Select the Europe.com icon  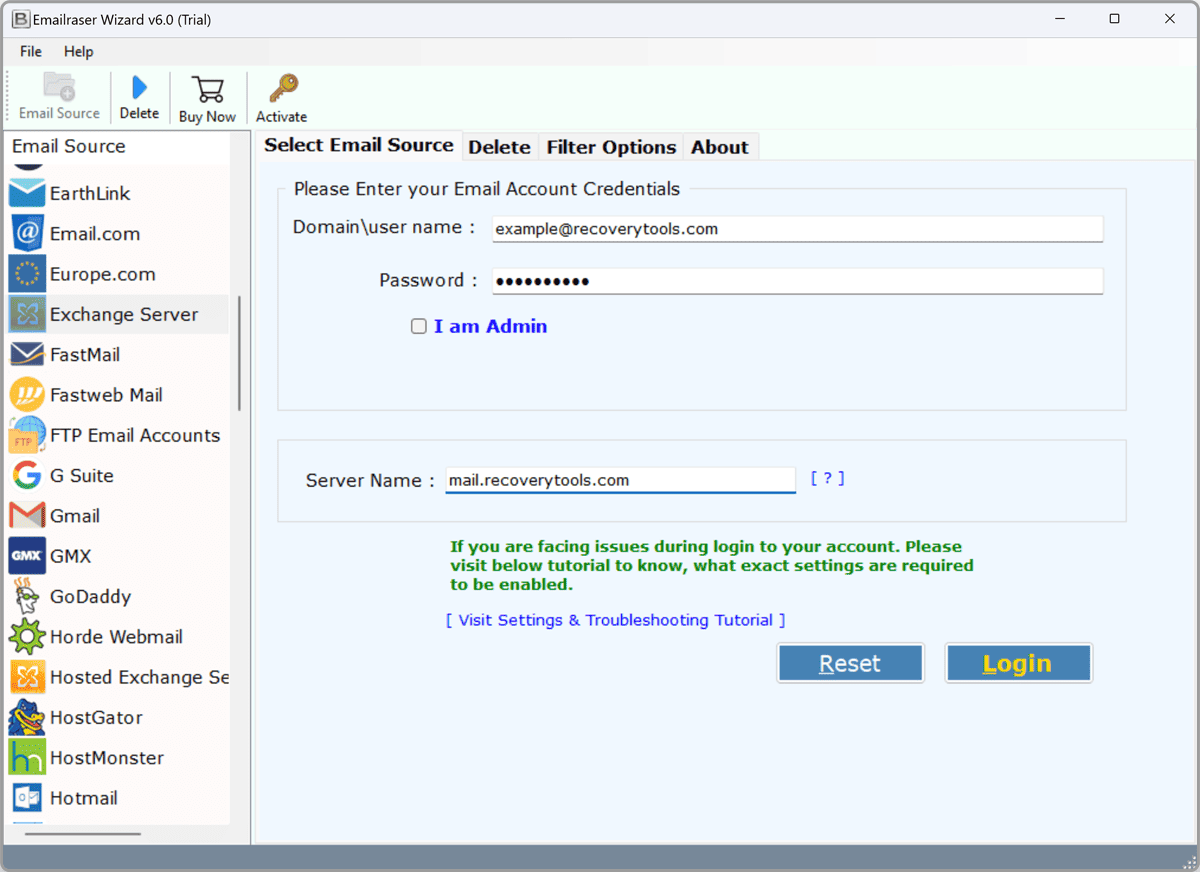point(27,274)
